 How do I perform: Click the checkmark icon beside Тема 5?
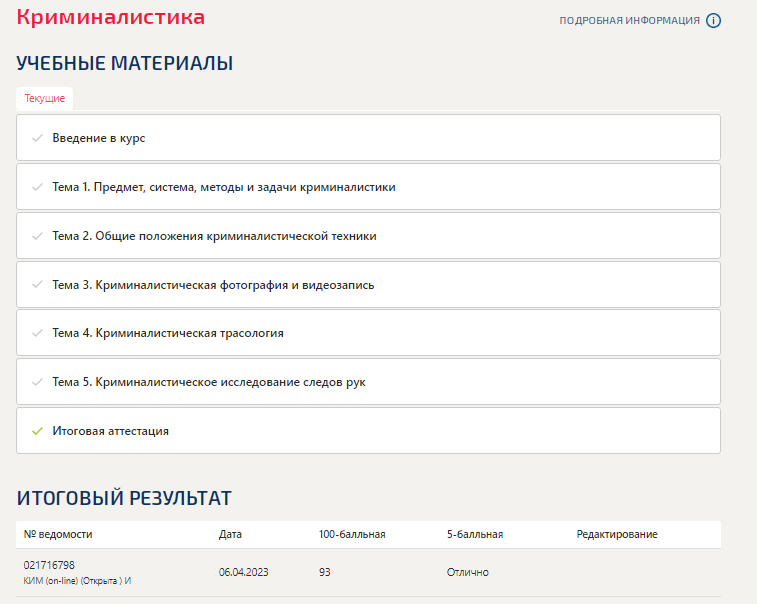pyautogui.click(x=37, y=382)
